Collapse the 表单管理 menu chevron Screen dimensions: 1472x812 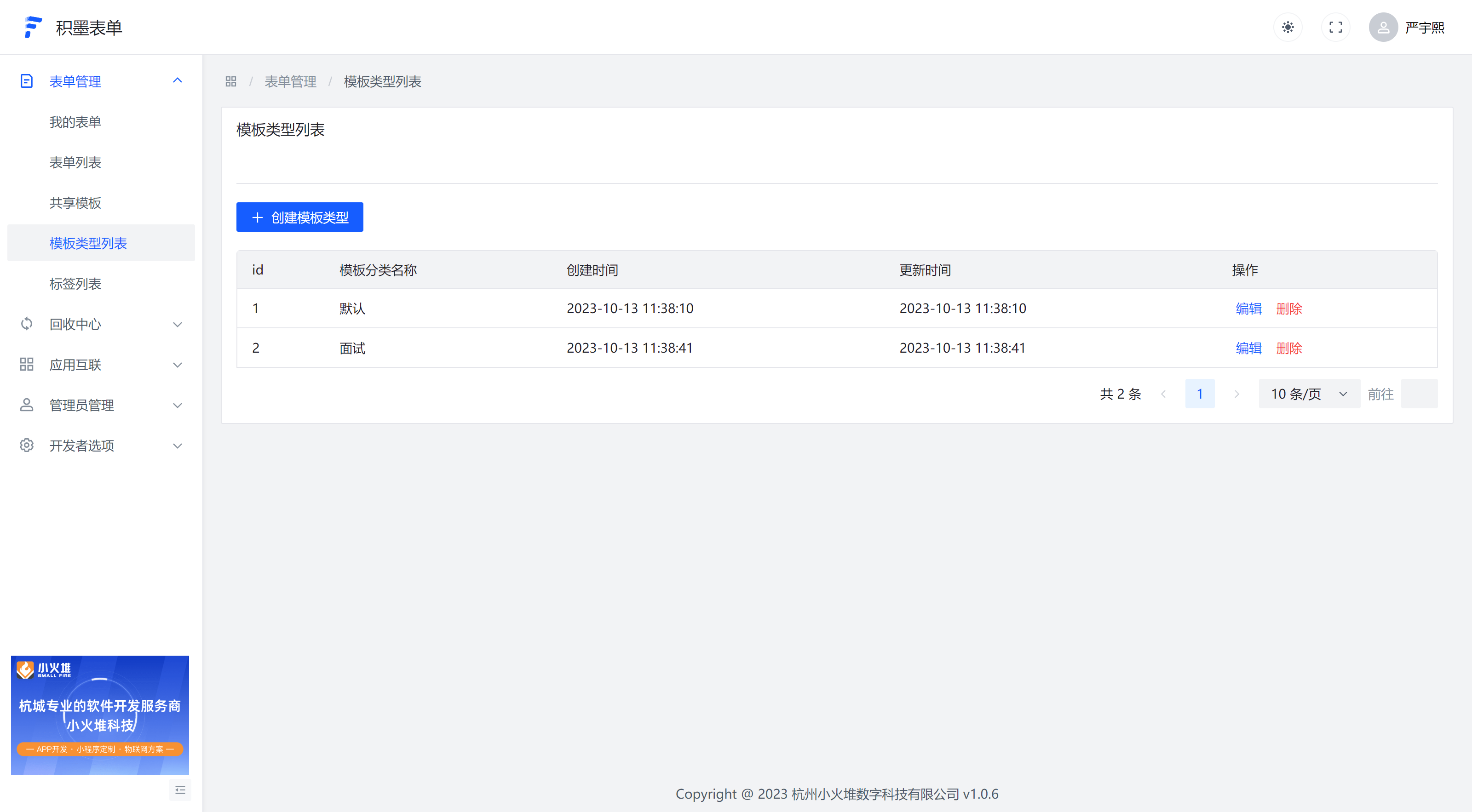pos(178,81)
